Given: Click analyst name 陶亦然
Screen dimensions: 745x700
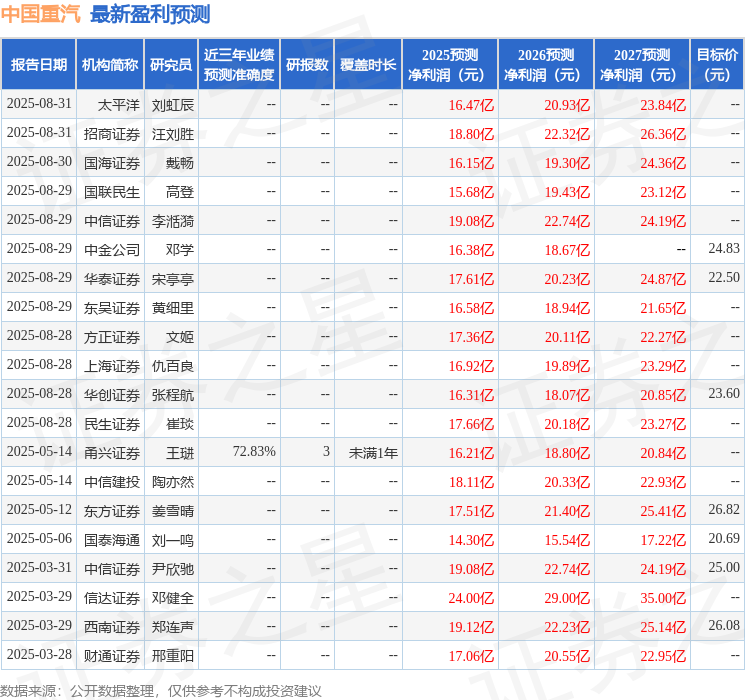Looking at the screenshot, I should [x=172, y=482].
